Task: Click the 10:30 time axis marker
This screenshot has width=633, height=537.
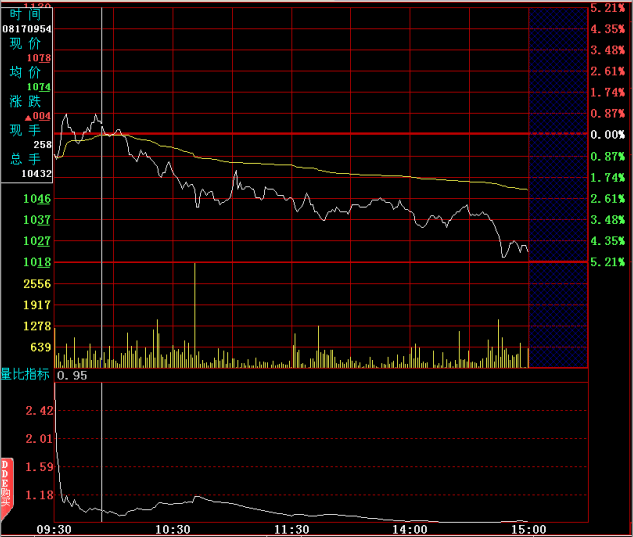Action: (174, 528)
